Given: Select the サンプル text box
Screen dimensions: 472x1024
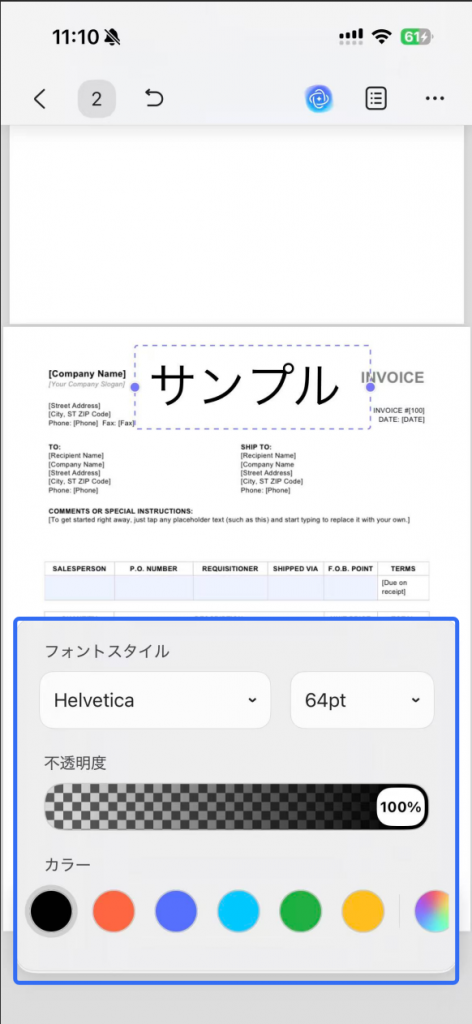Looking at the screenshot, I should point(253,387).
